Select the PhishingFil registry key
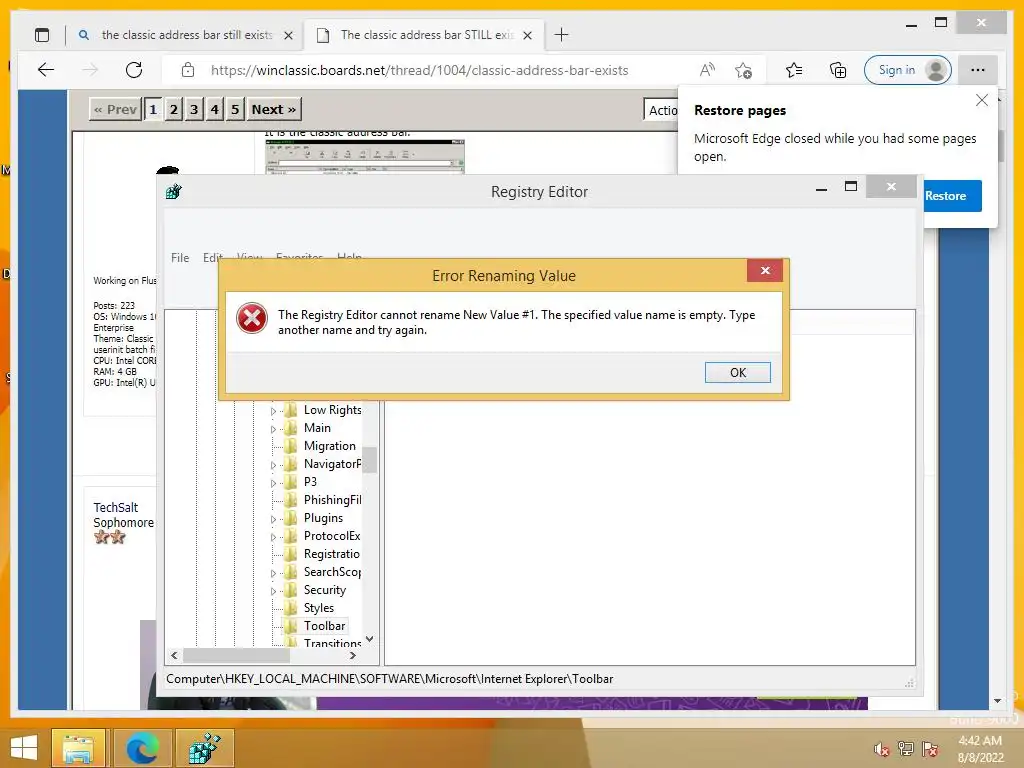This screenshot has height=768, width=1024. pyautogui.click(x=332, y=500)
